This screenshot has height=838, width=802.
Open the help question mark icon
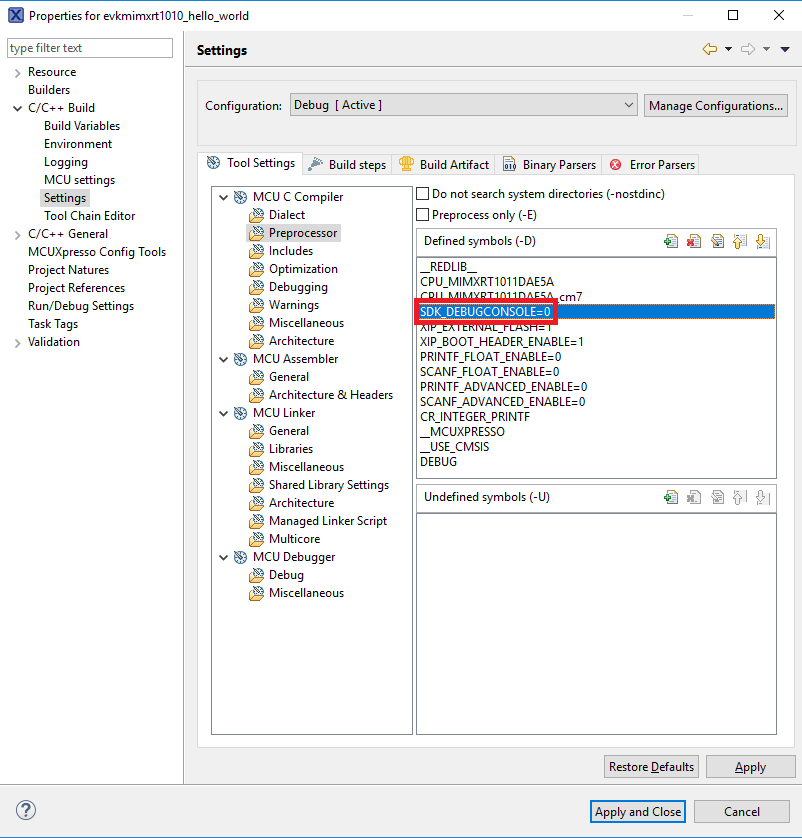point(26,811)
